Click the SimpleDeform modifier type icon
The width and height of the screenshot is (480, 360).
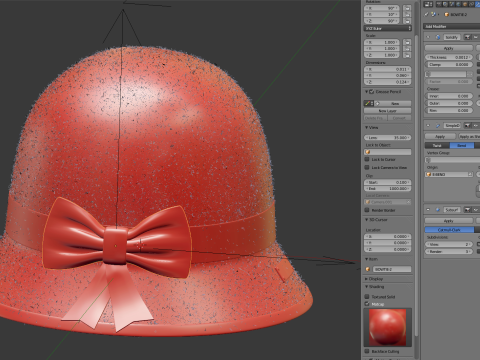point(438,126)
